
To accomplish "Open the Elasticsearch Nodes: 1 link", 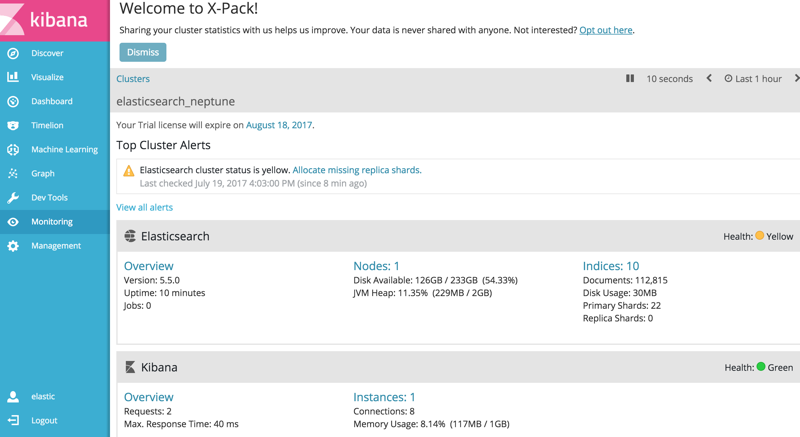I will [376, 266].
